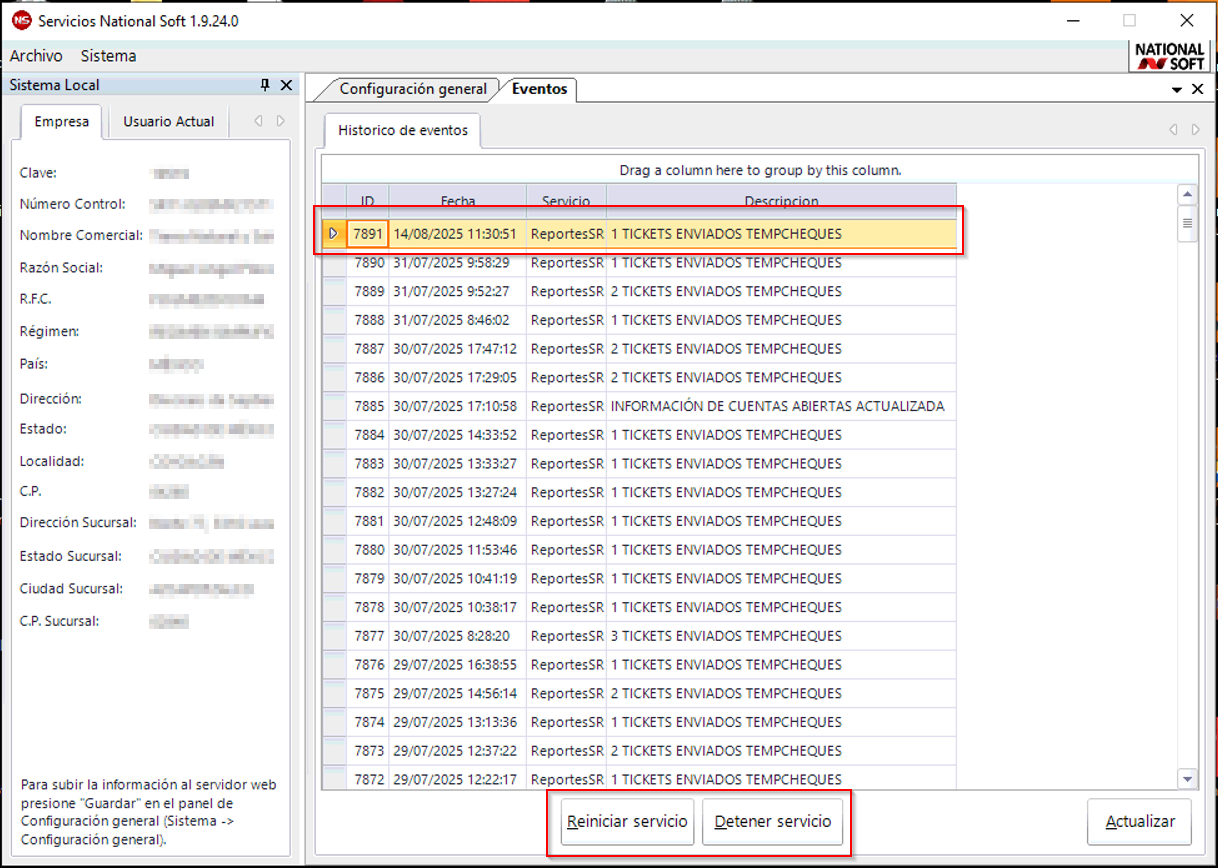Select Historico de eventos tab
This screenshot has height=868, width=1218.
[x=403, y=130]
